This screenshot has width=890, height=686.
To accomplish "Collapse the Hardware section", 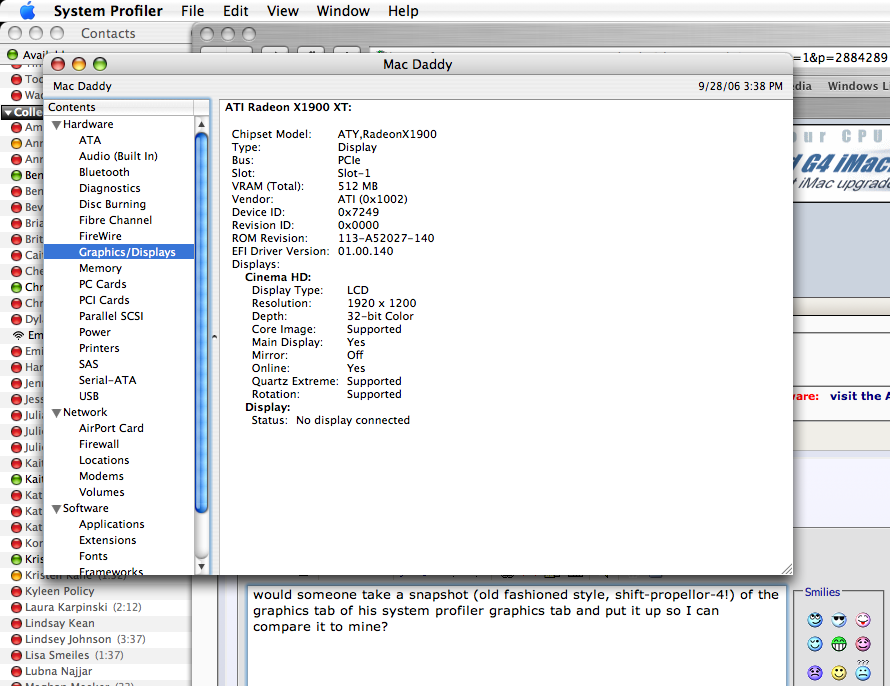I will click(x=56, y=125).
